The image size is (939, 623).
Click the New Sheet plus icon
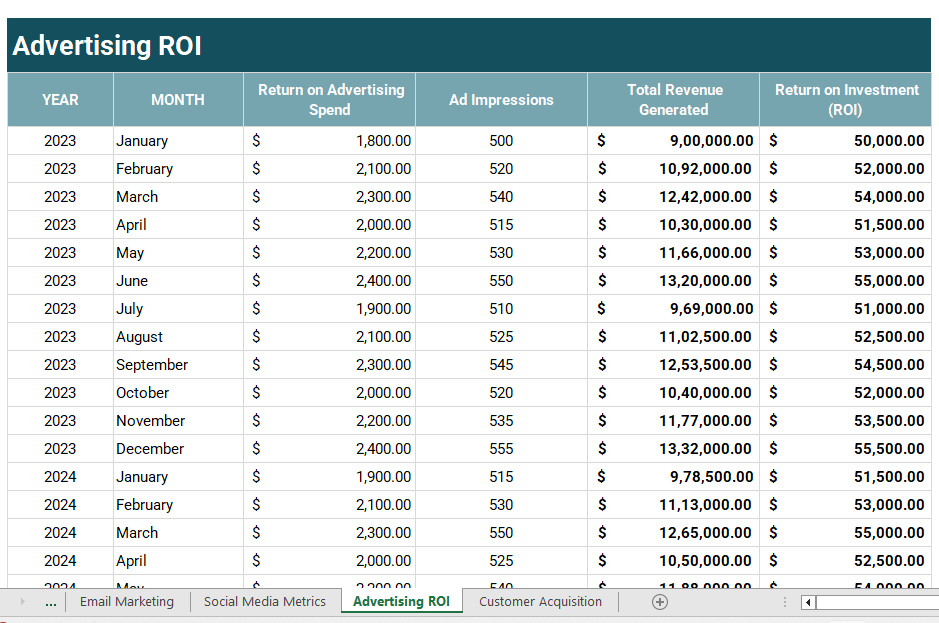tap(659, 602)
